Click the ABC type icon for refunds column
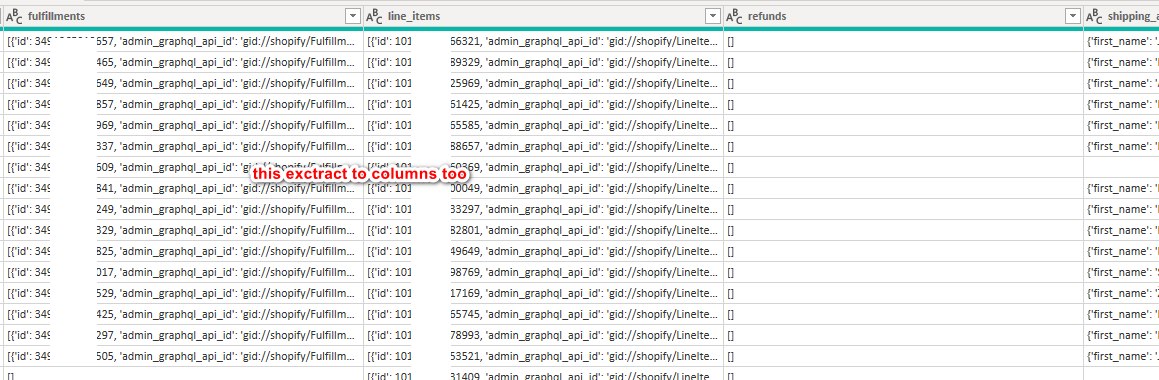 pyautogui.click(x=735, y=16)
